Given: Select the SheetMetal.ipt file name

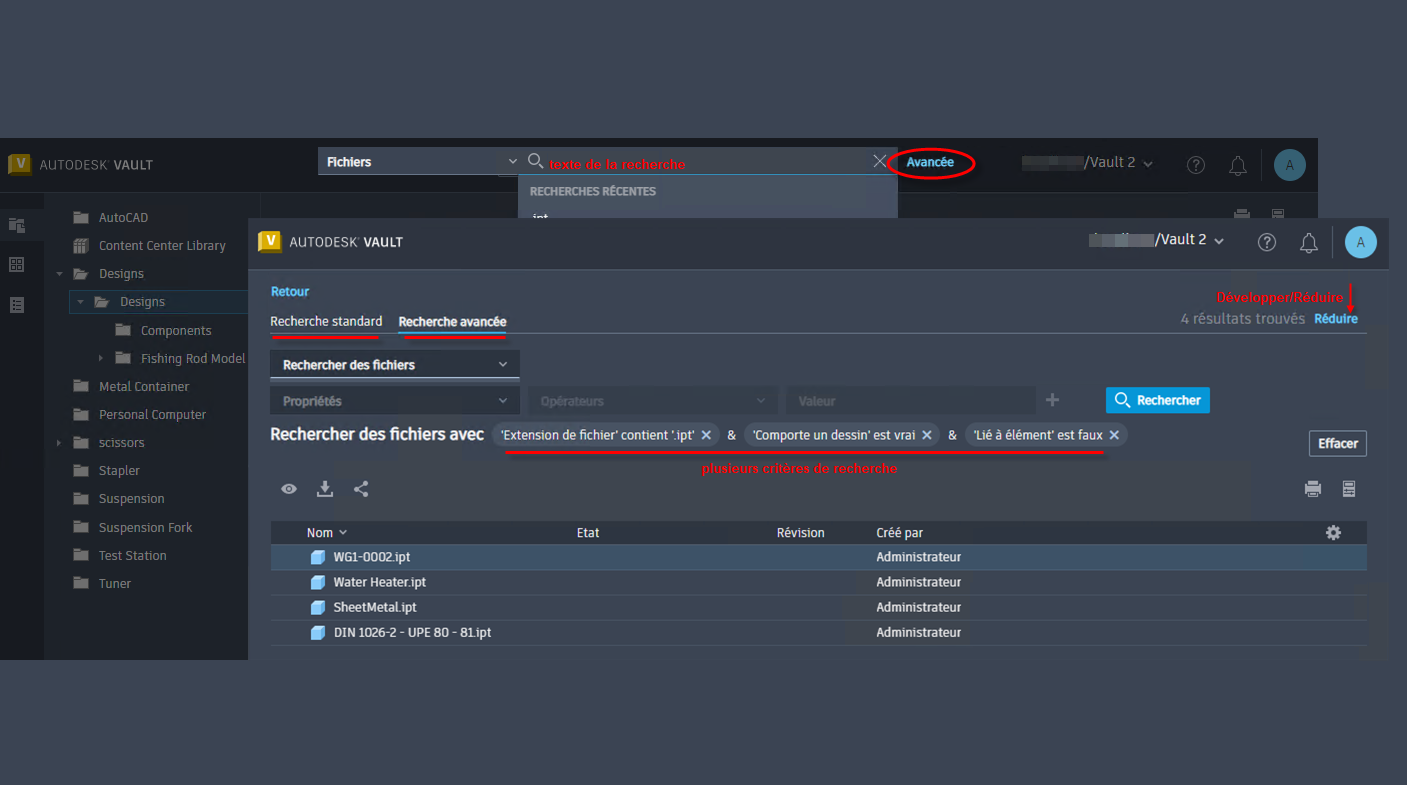Looking at the screenshot, I should tap(375, 607).
